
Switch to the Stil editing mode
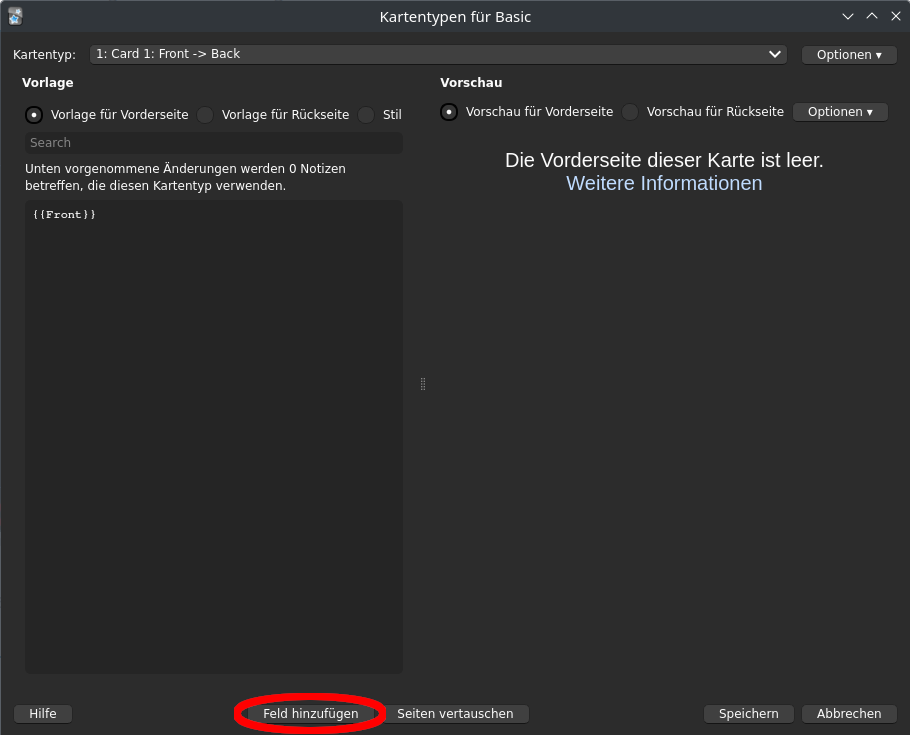click(x=366, y=115)
